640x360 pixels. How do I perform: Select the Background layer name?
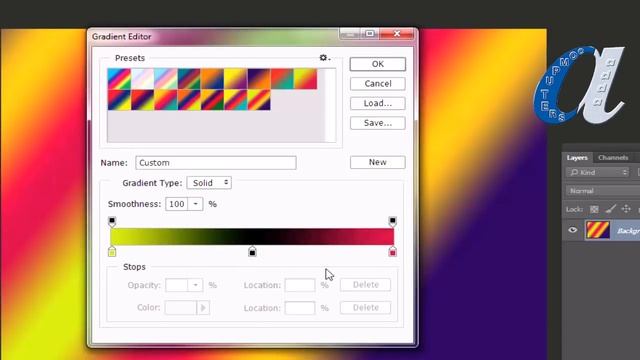628,231
